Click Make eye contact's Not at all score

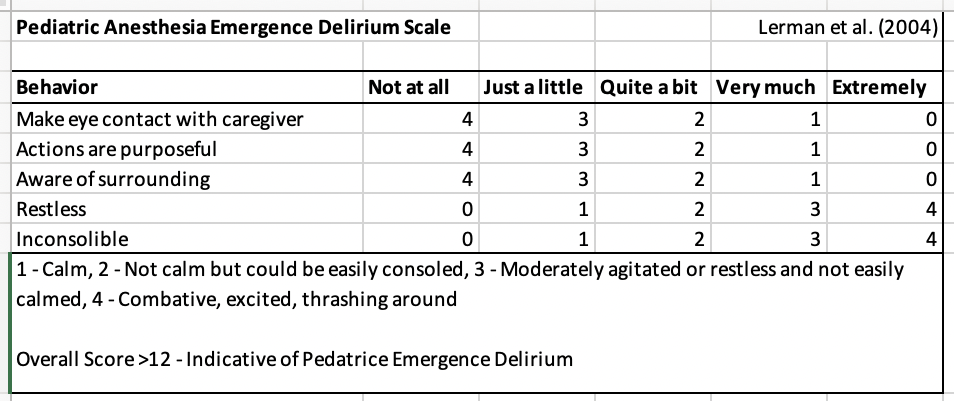click(x=467, y=119)
